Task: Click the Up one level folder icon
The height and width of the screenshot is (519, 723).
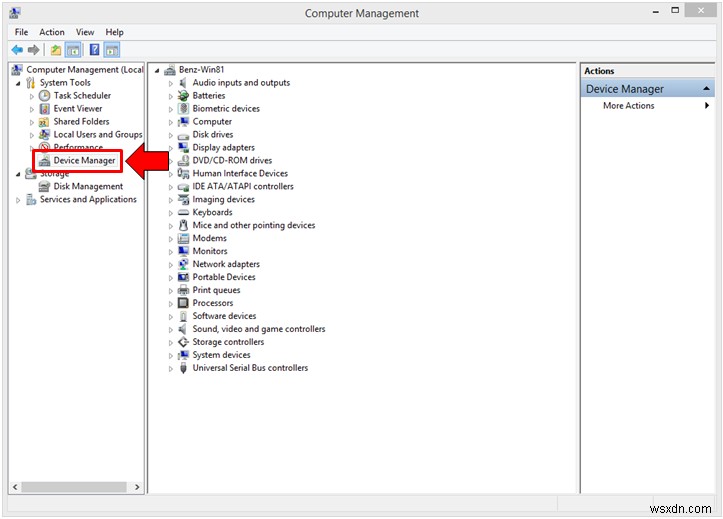Action: [x=56, y=50]
